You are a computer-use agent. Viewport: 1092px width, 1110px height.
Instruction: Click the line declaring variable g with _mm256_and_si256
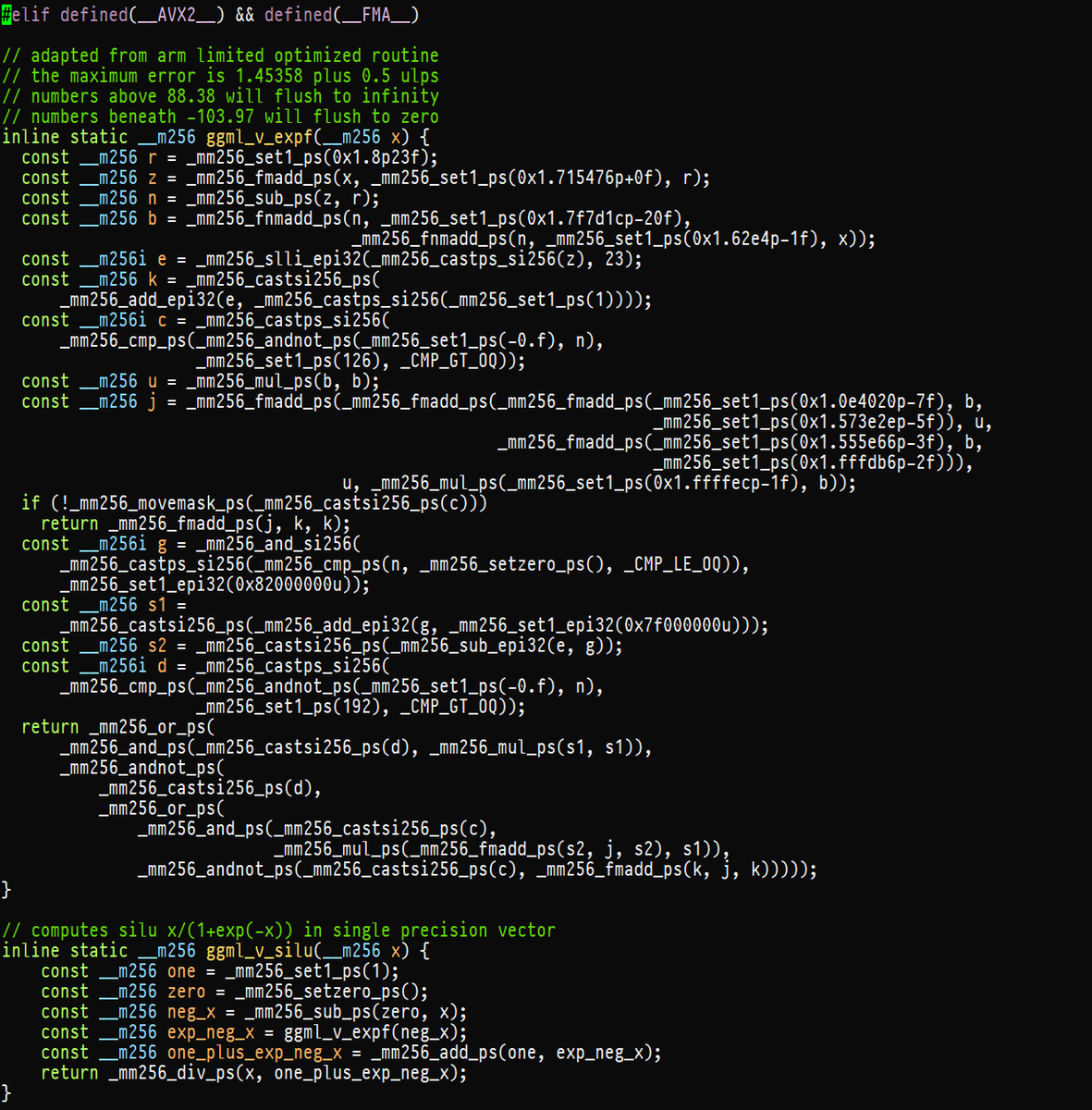tap(191, 544)
